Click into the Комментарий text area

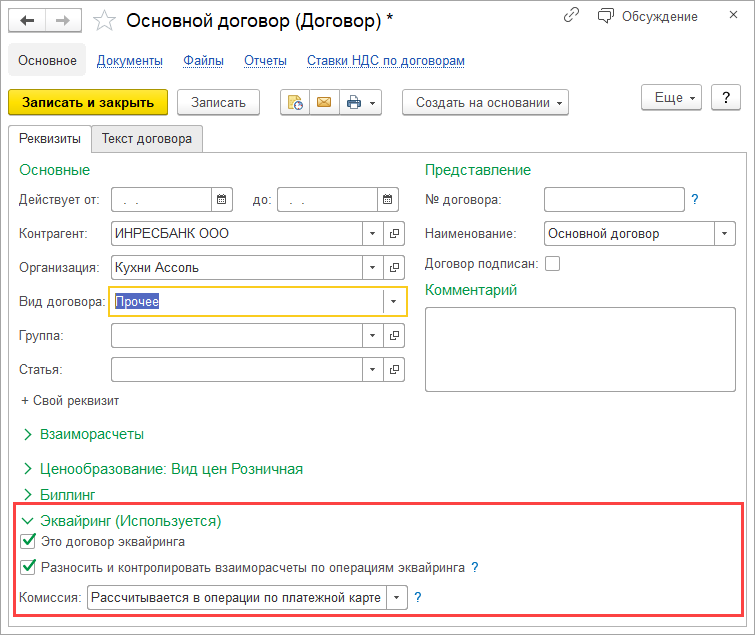[580, 350]
